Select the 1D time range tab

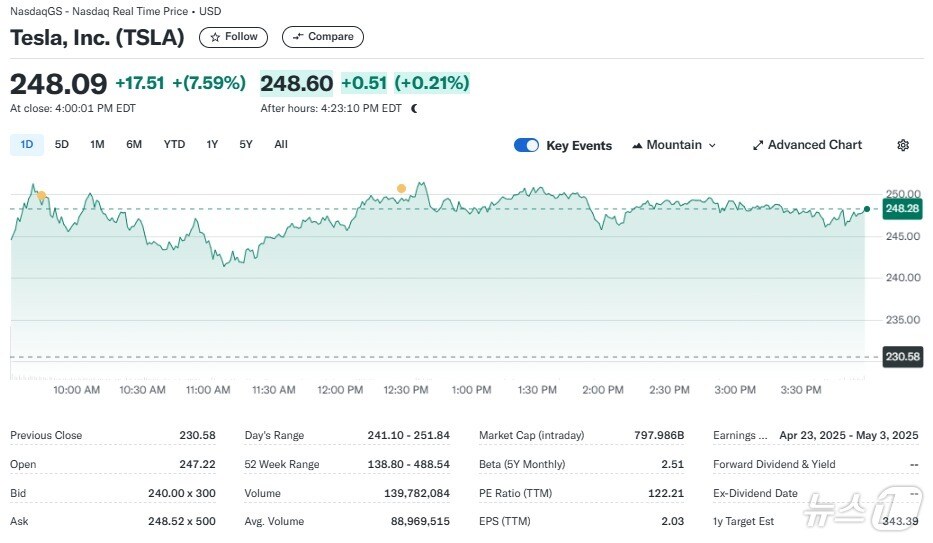coord(27,144)
